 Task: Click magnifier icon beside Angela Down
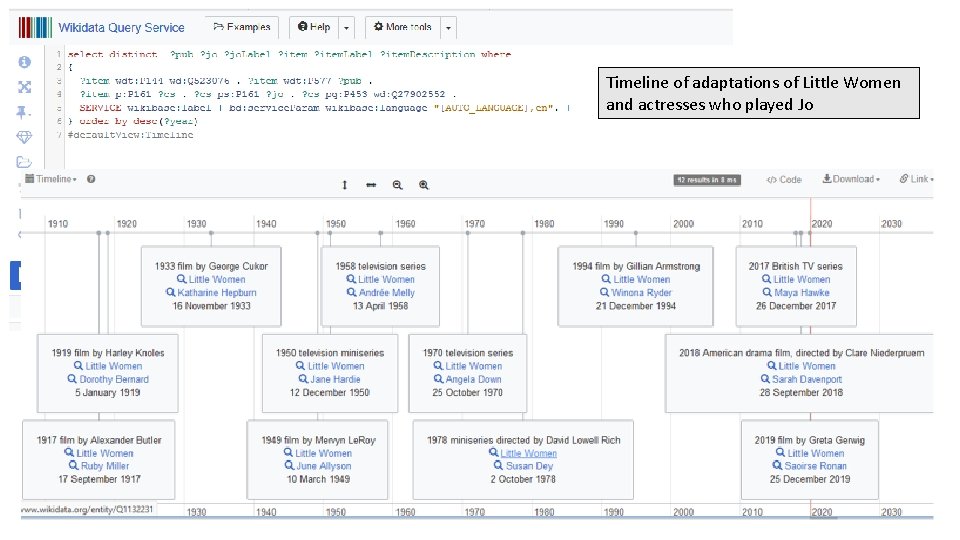pyautogui.click(x=438, y=380)
